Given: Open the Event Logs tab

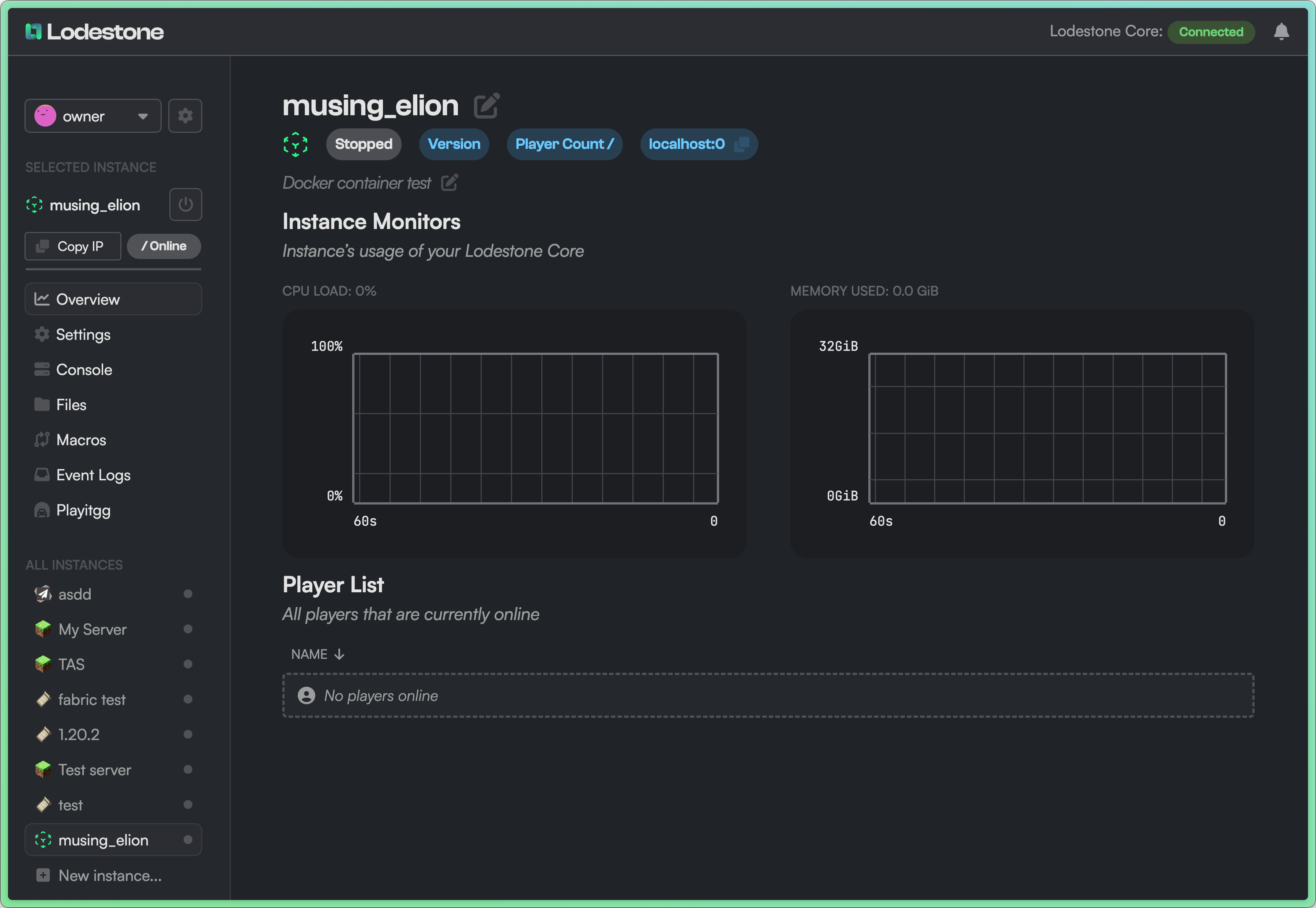Looking at the screenshot, I should pos(113,475).
